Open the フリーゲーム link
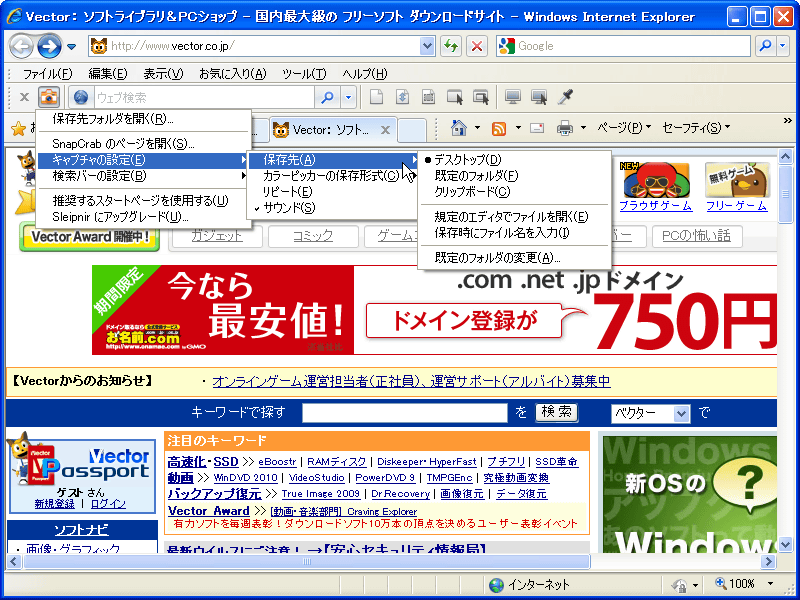Image resolution: width=800 pixels, height=600 pixels. click(x=736, y=206)
